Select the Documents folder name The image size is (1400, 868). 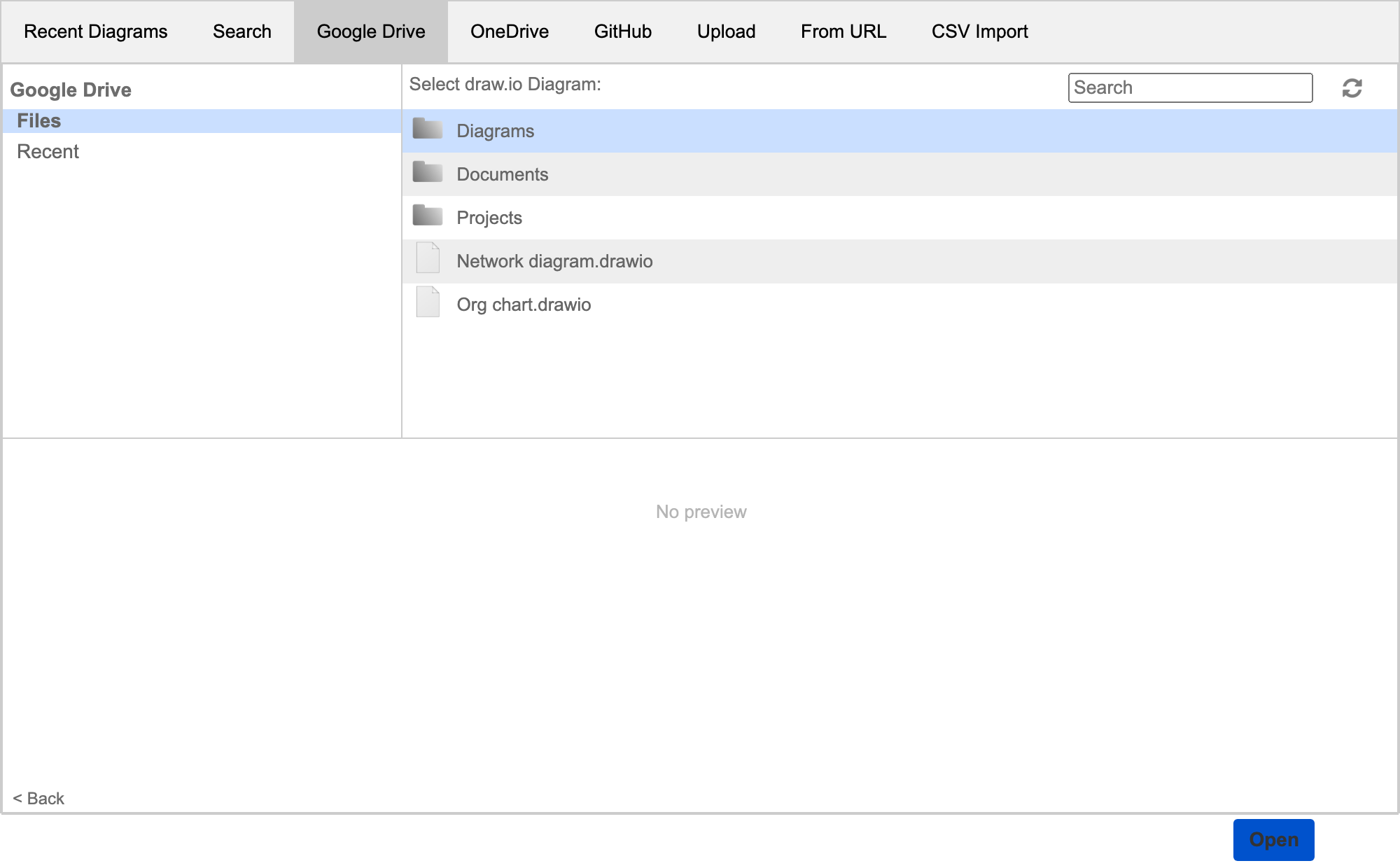pos(503,174)
